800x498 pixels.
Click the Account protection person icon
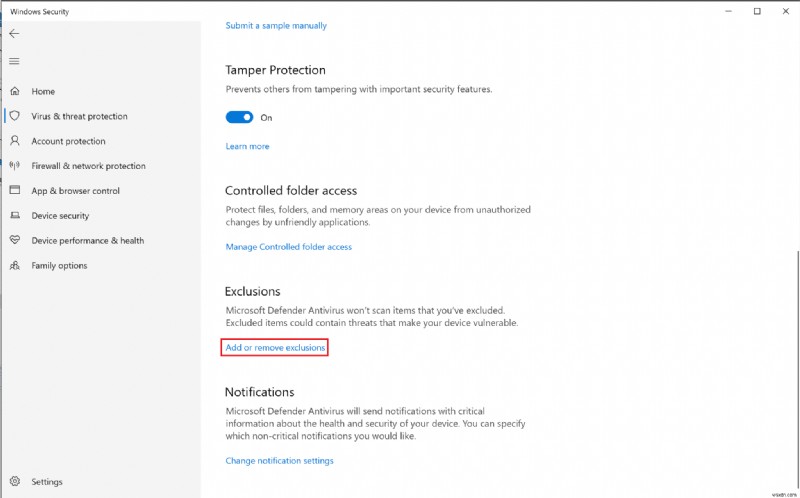point(14,141)
